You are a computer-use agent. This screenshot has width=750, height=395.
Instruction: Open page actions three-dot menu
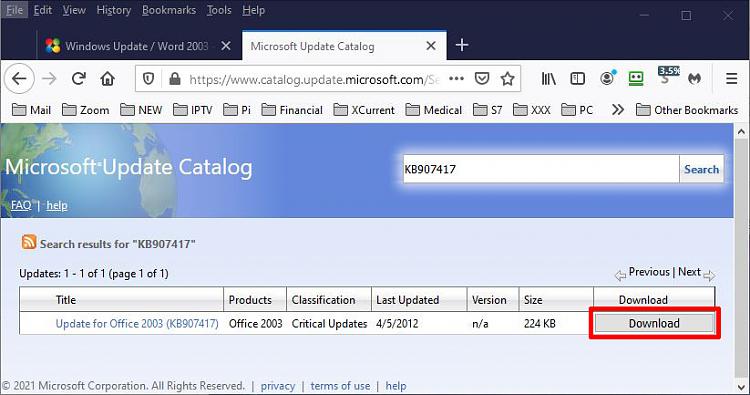coord(456,78)
